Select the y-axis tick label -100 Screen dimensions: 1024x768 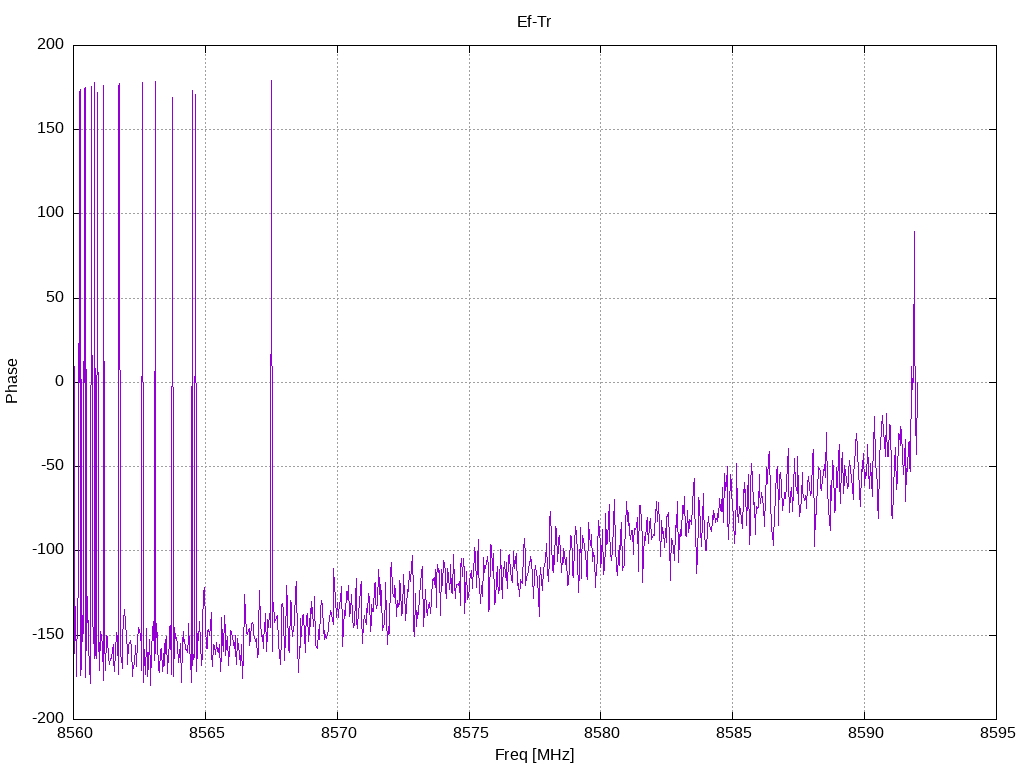coord(48,550)
